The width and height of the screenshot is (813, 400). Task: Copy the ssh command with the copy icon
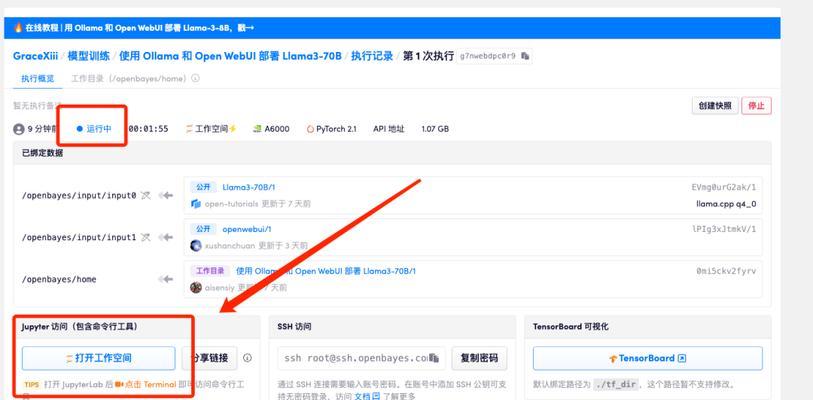tap(434, 358)
